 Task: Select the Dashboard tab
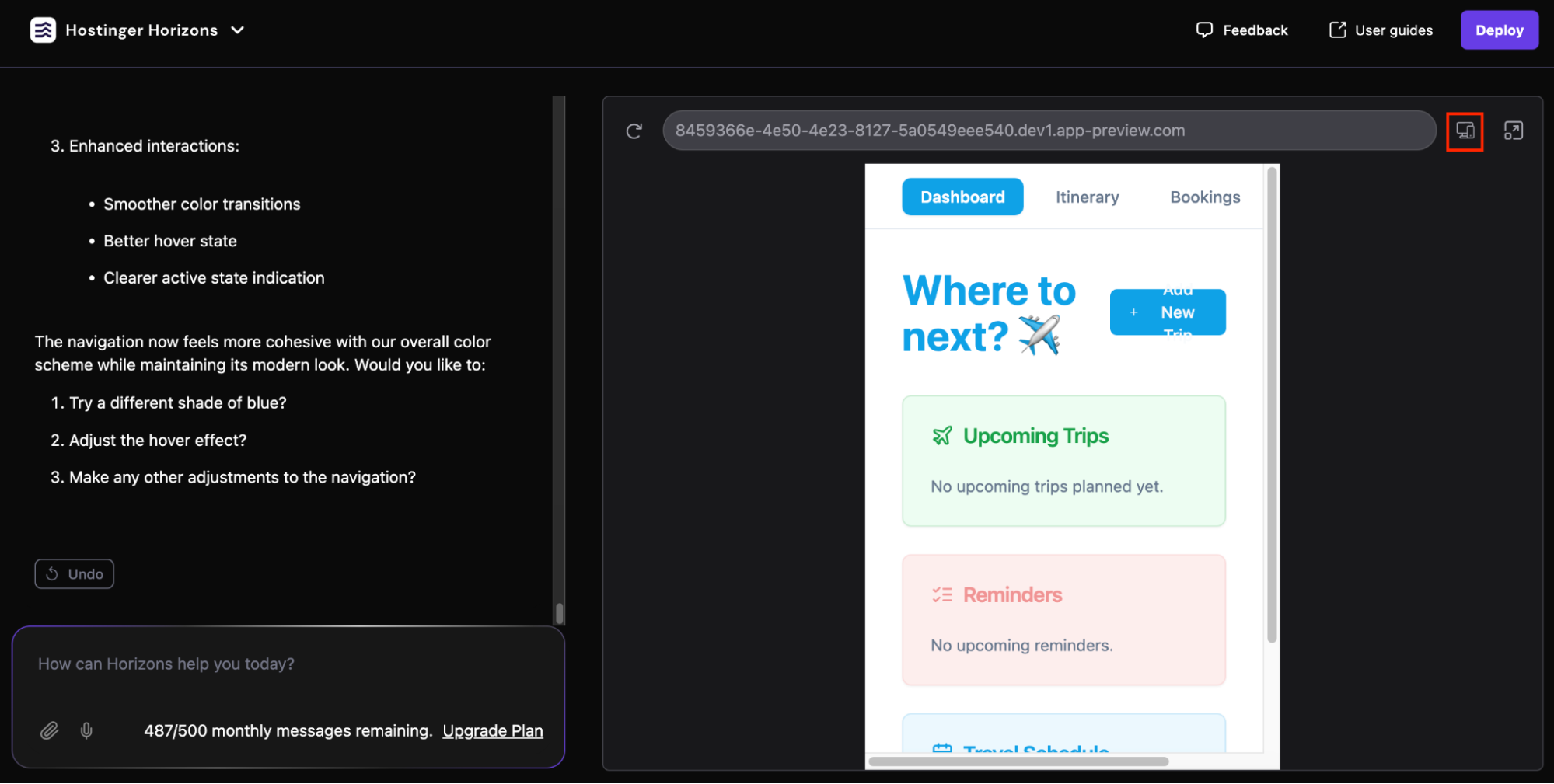click(962, 197)
